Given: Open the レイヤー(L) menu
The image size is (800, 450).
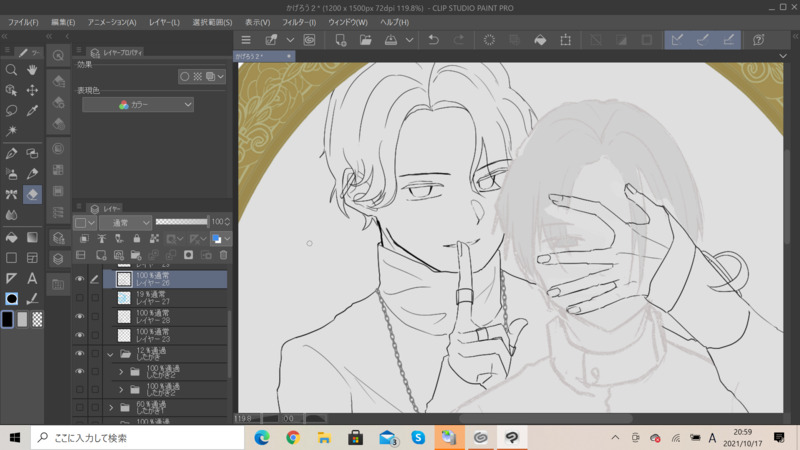Looking at the screenshot, I should click(164, 22).
